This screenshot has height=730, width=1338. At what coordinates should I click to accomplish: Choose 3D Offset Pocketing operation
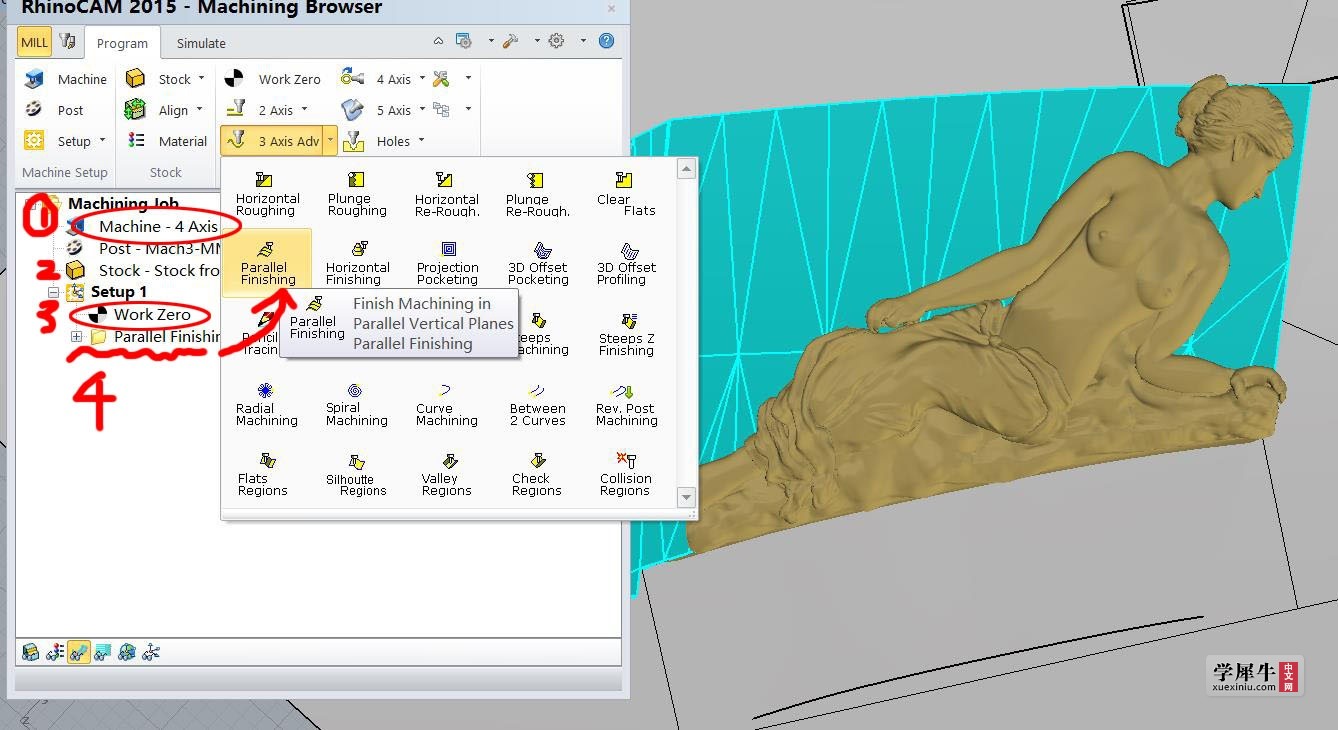[537, 262]
